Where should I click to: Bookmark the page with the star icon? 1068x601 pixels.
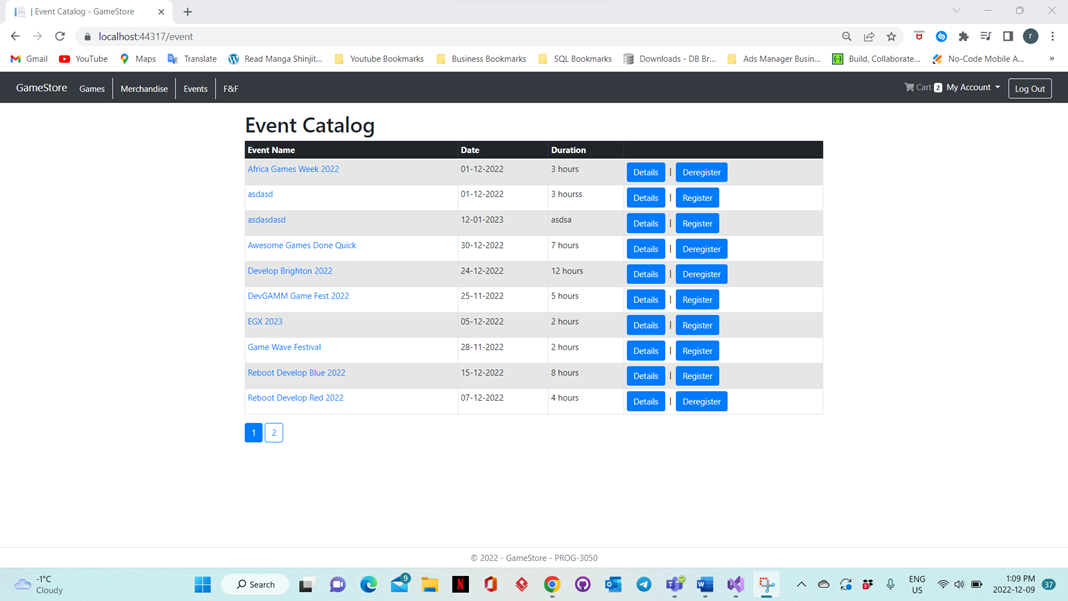pyautogui.click(x=890, y=36)
